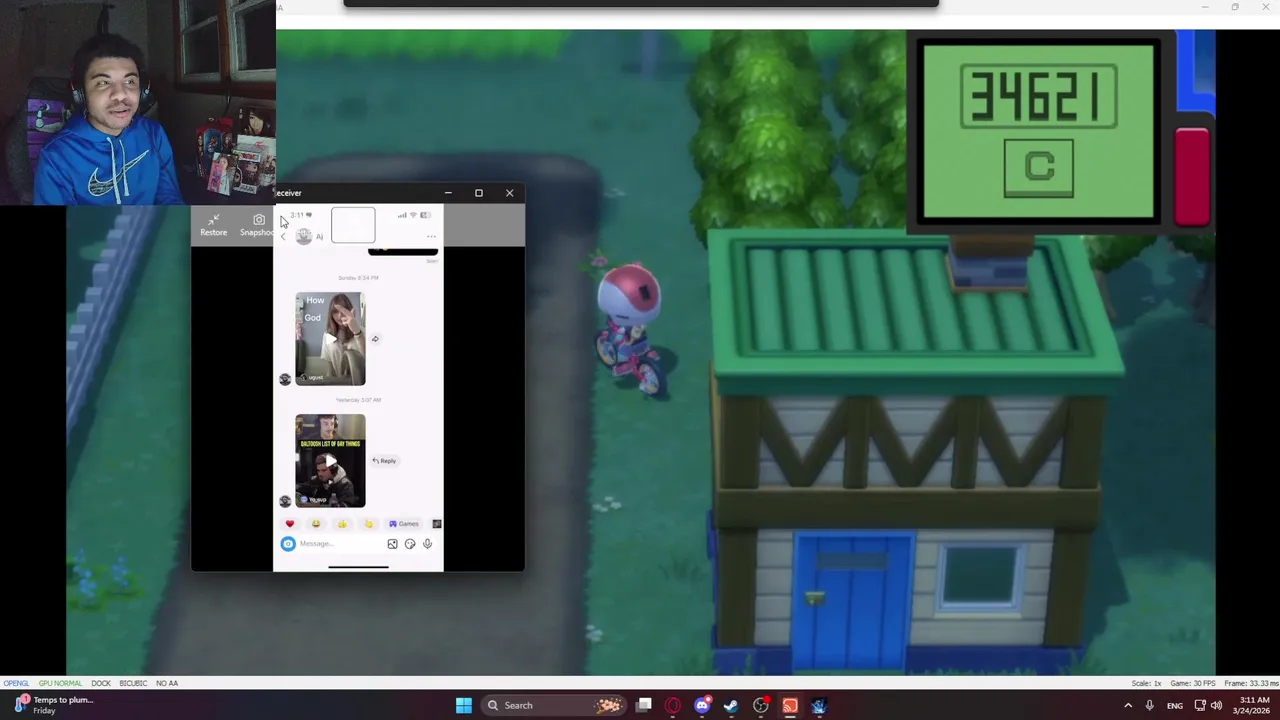
Task: Click Reply next to the second video
Action: [385, 461]
